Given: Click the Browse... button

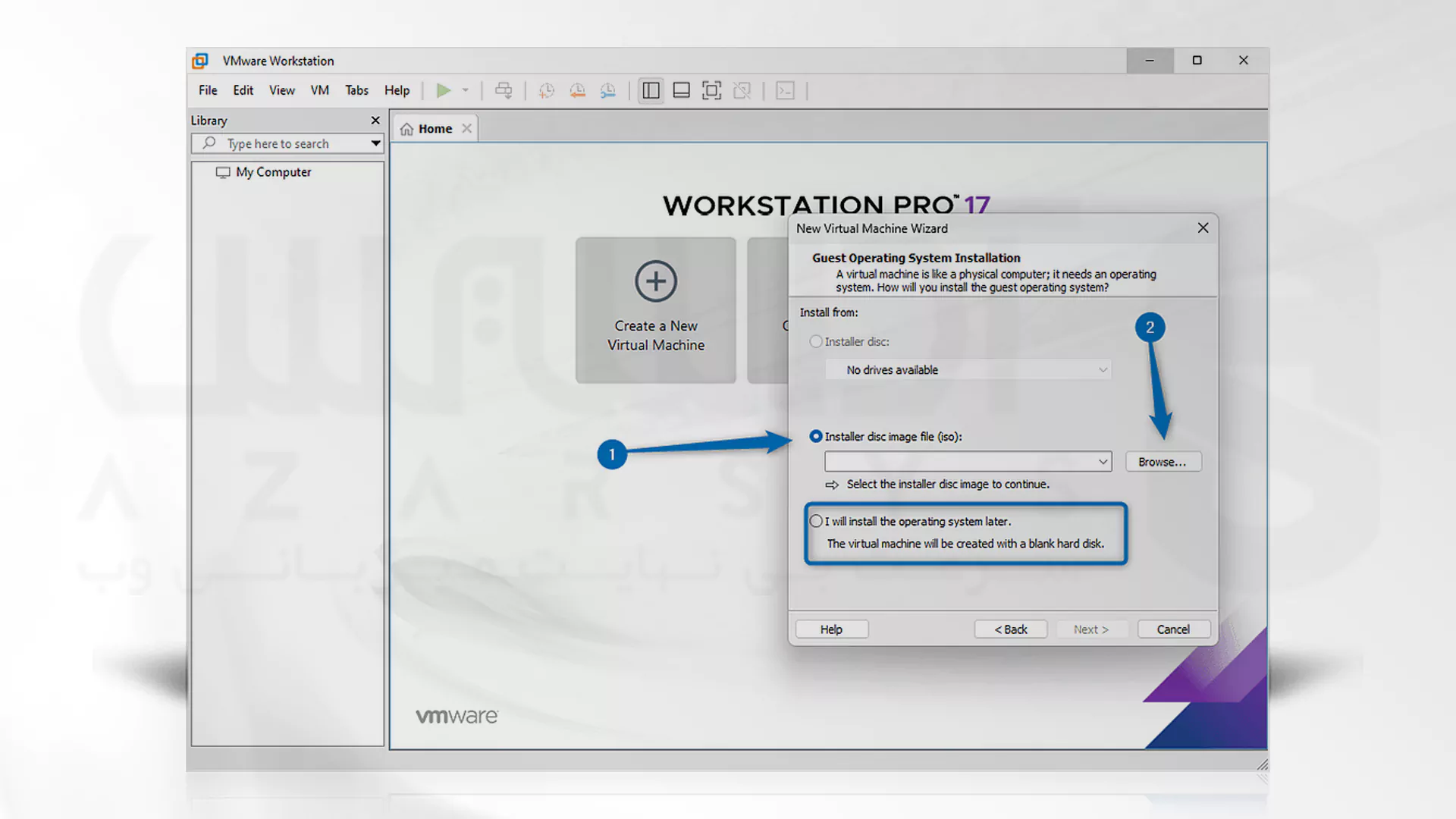Looking at the screenshot, I should tap(1163, 462).
